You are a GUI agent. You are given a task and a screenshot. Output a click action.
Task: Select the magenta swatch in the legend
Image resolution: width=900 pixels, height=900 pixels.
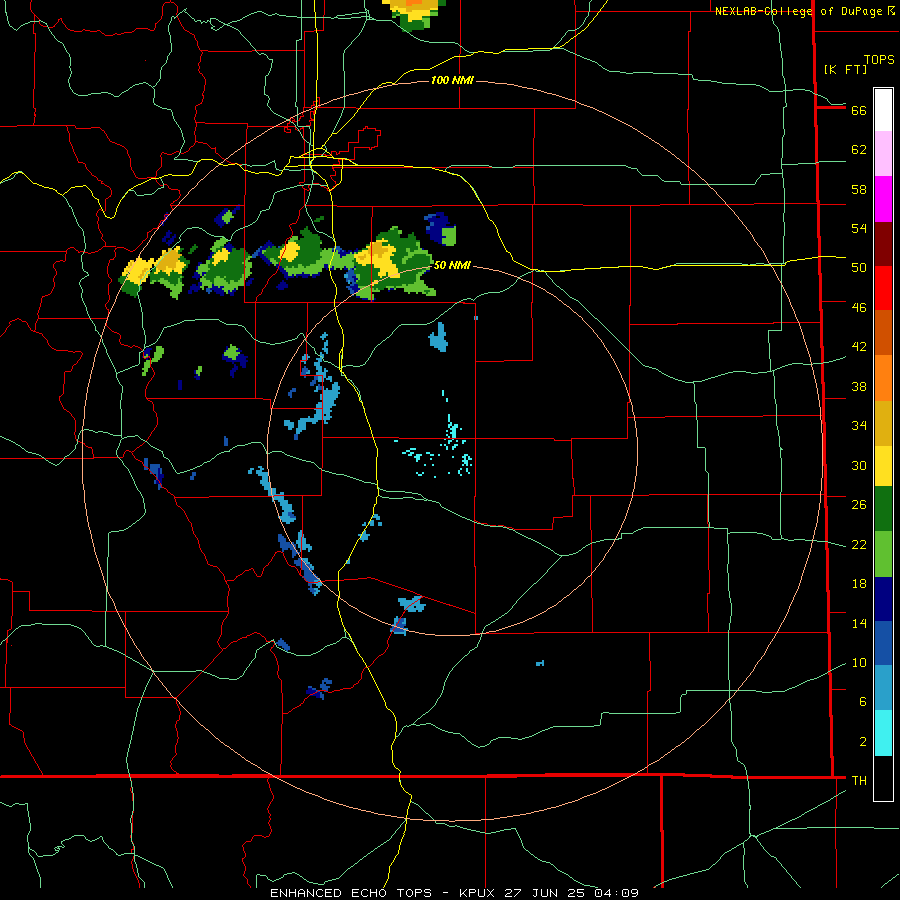click(x=883, y=199)
